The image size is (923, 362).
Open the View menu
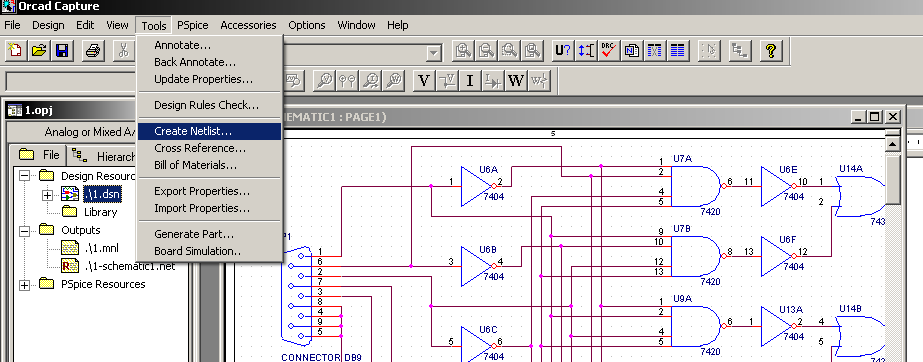[x=117, y=25]
